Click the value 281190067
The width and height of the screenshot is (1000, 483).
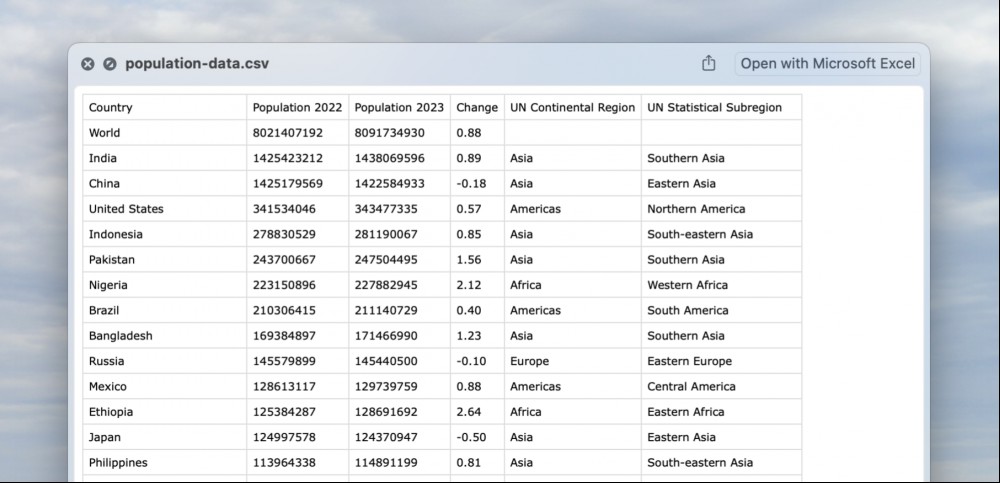click(386, 234)
